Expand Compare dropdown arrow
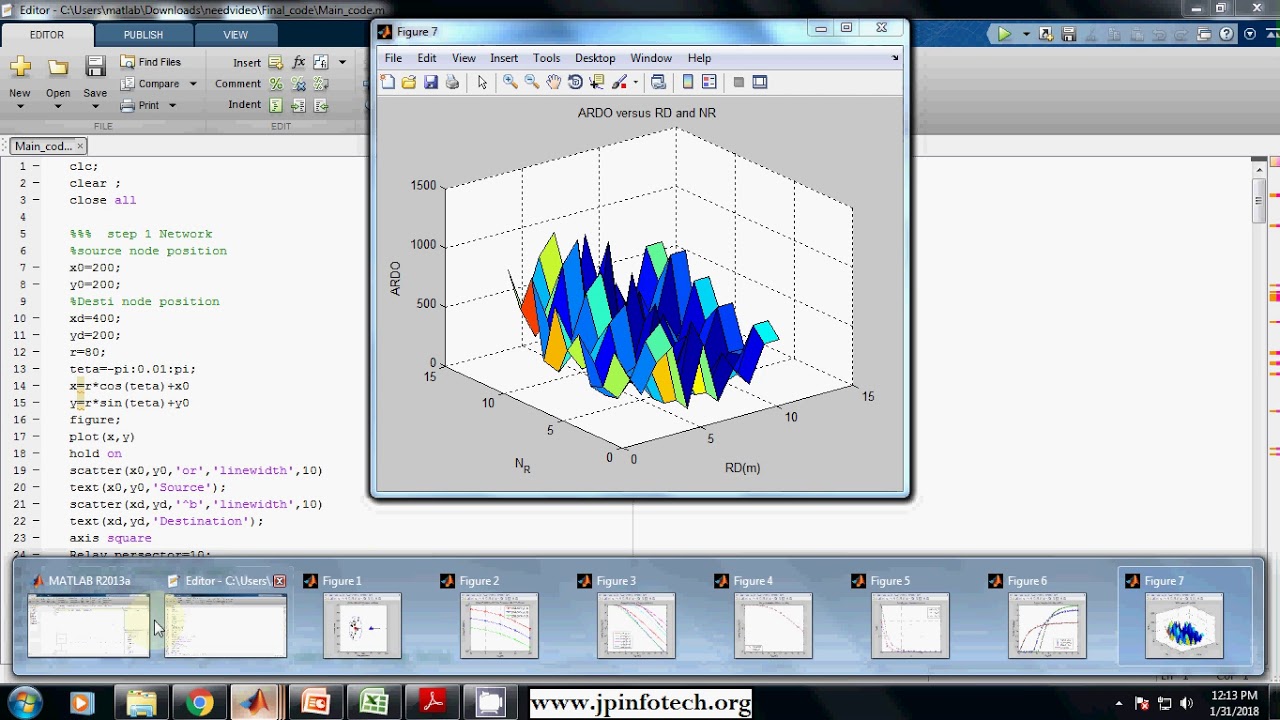 193,84
